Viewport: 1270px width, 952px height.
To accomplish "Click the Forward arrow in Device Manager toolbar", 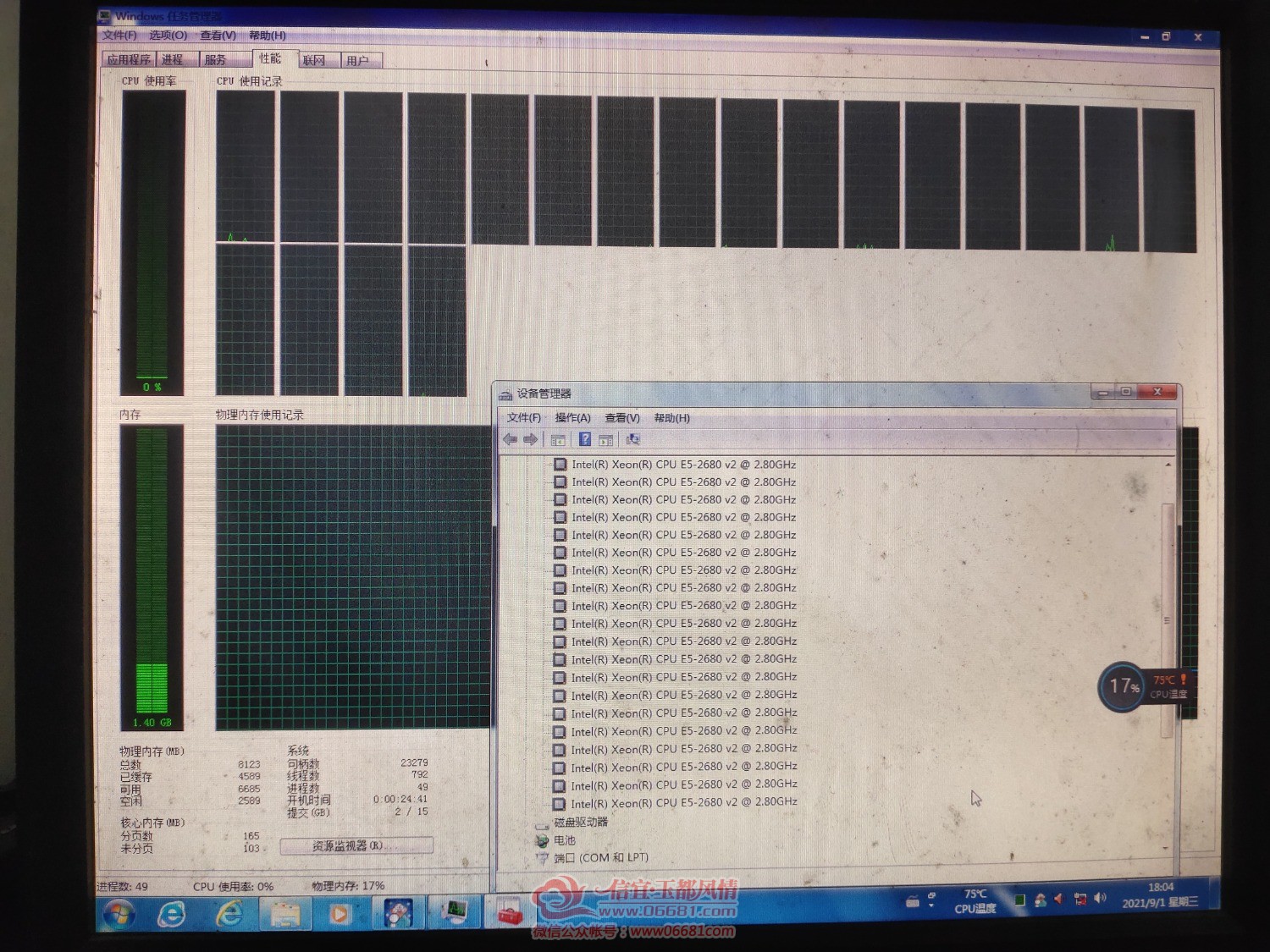I will [x=531, y=439].
